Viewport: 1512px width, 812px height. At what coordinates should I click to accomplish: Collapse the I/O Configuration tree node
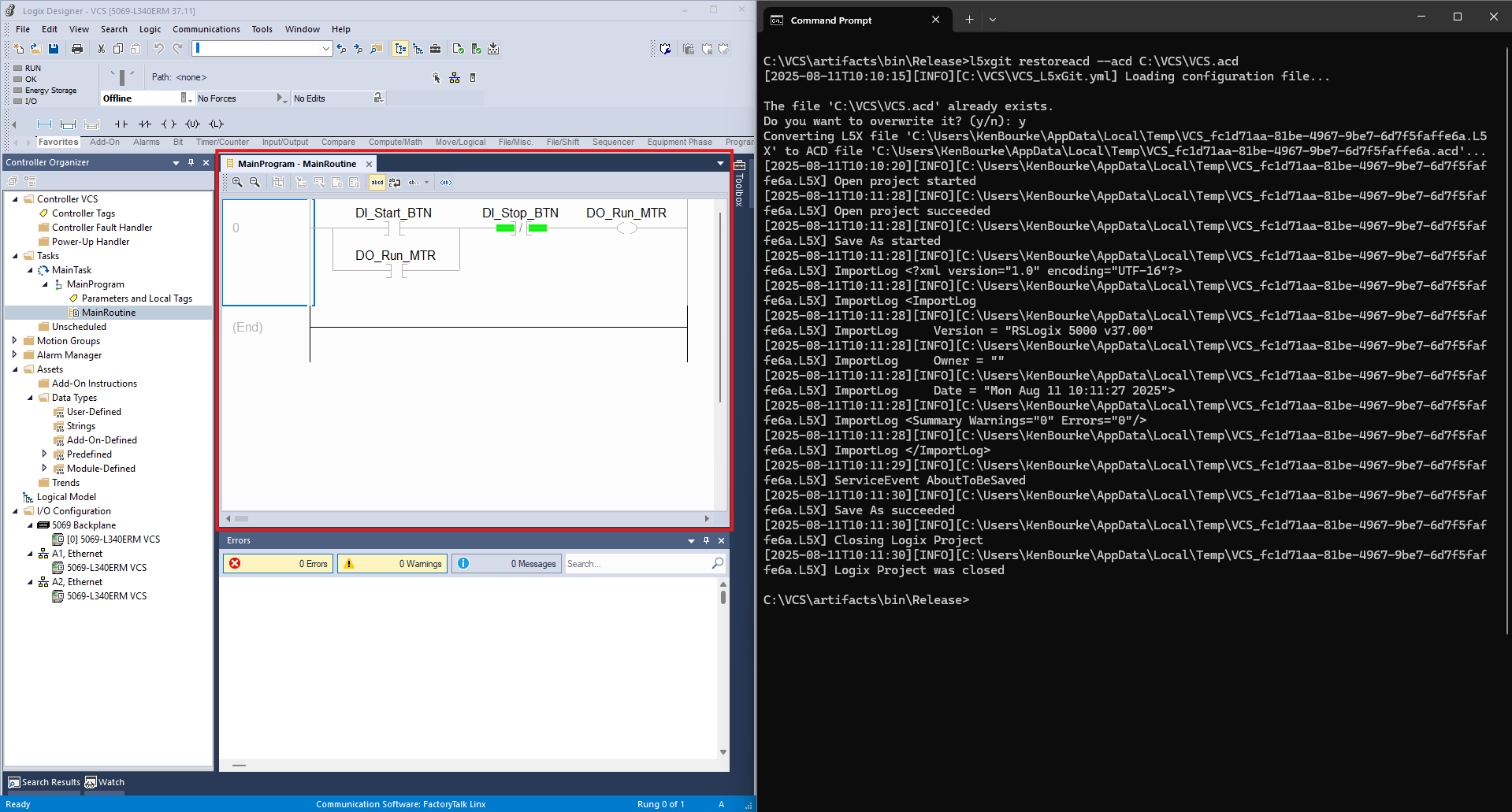[15, 511]
